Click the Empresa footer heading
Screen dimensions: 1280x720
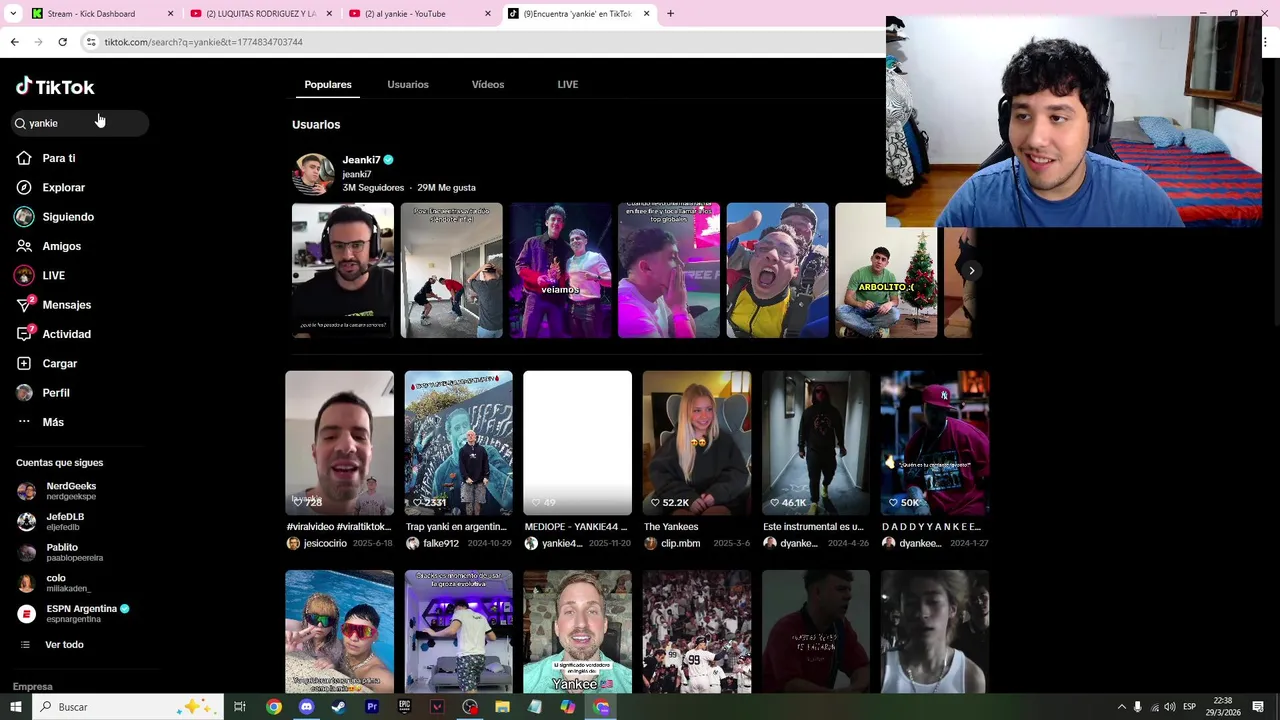coord(33,687)
